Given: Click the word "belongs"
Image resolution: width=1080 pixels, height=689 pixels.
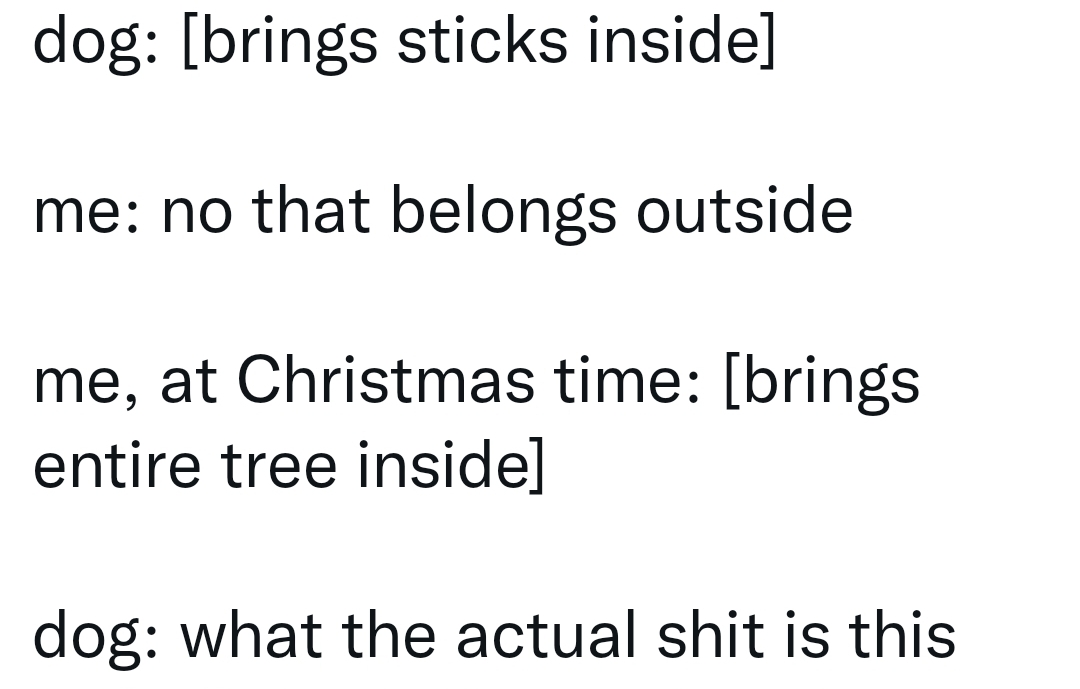Looking at the screenshot, I should [x=503, y=213].
